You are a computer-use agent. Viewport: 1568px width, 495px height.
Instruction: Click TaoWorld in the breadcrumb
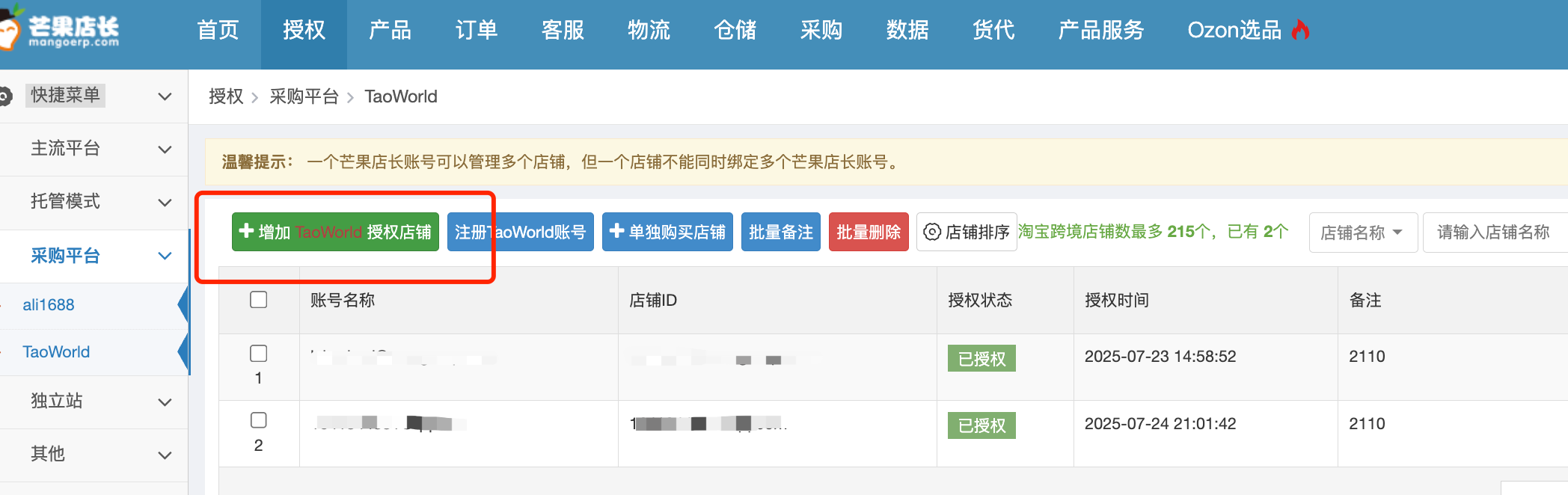pos(401,96)
